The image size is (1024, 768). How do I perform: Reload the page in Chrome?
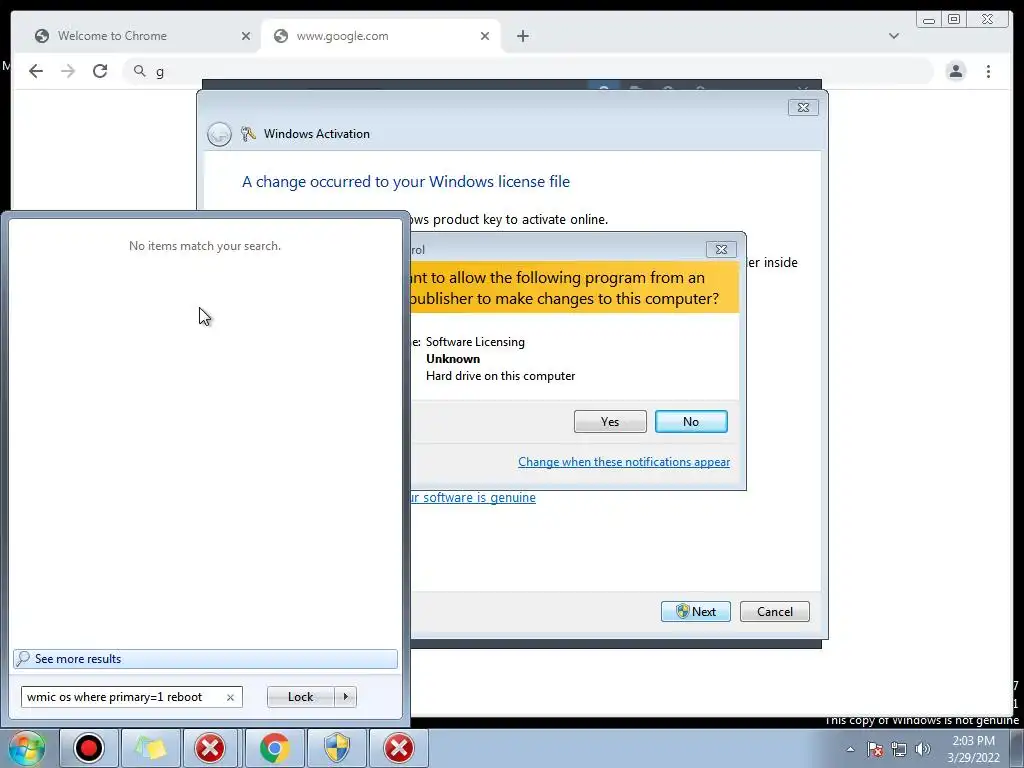(x=100, y=71)
